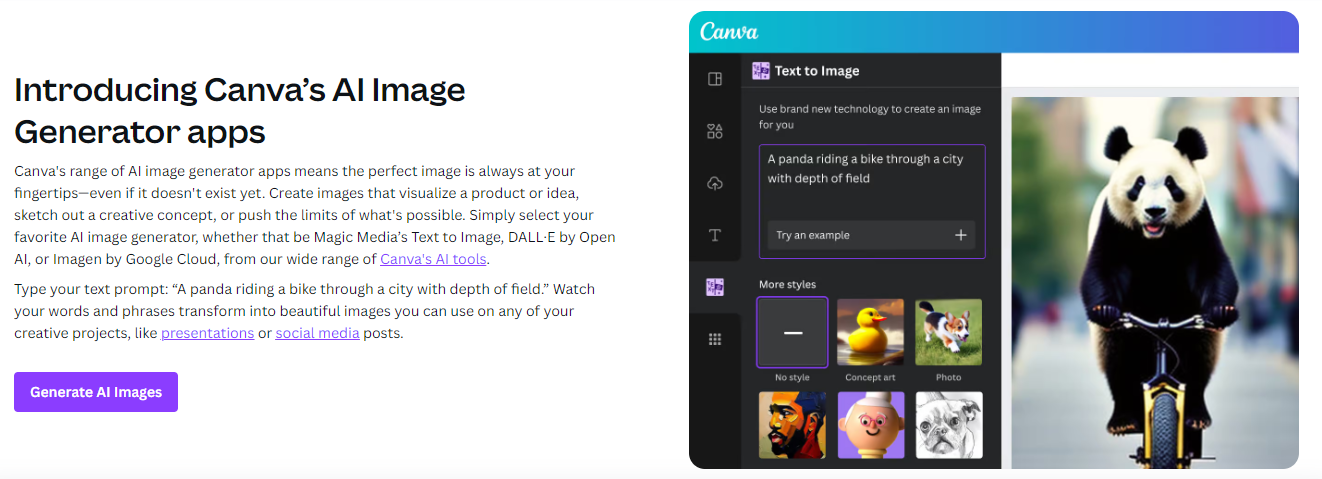Open the Canva's AI tools link
The height and width of the screenshot is (479, 1322).
[x=433, y=259]
